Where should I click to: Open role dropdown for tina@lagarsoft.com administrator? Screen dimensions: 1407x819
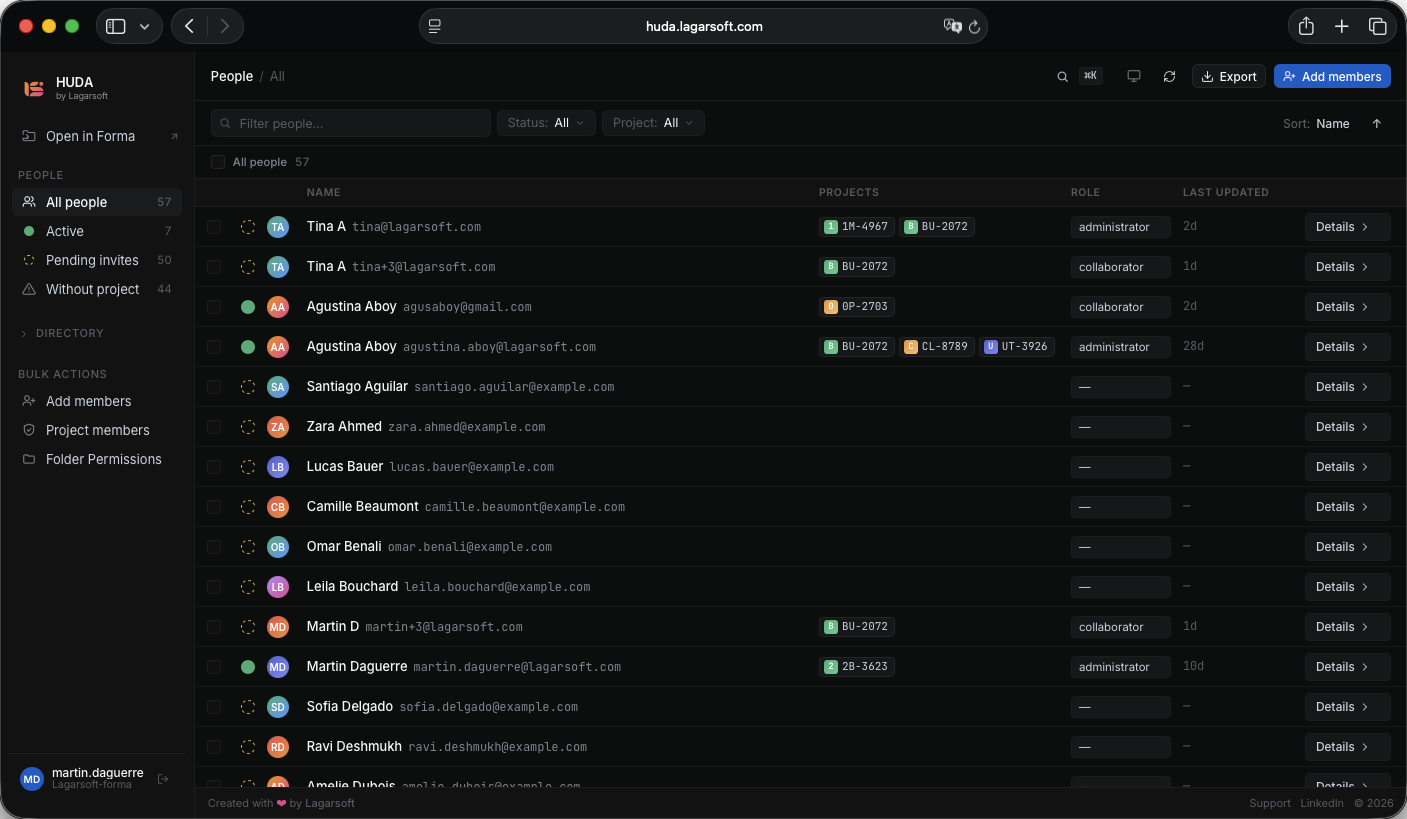(1120, 227)
